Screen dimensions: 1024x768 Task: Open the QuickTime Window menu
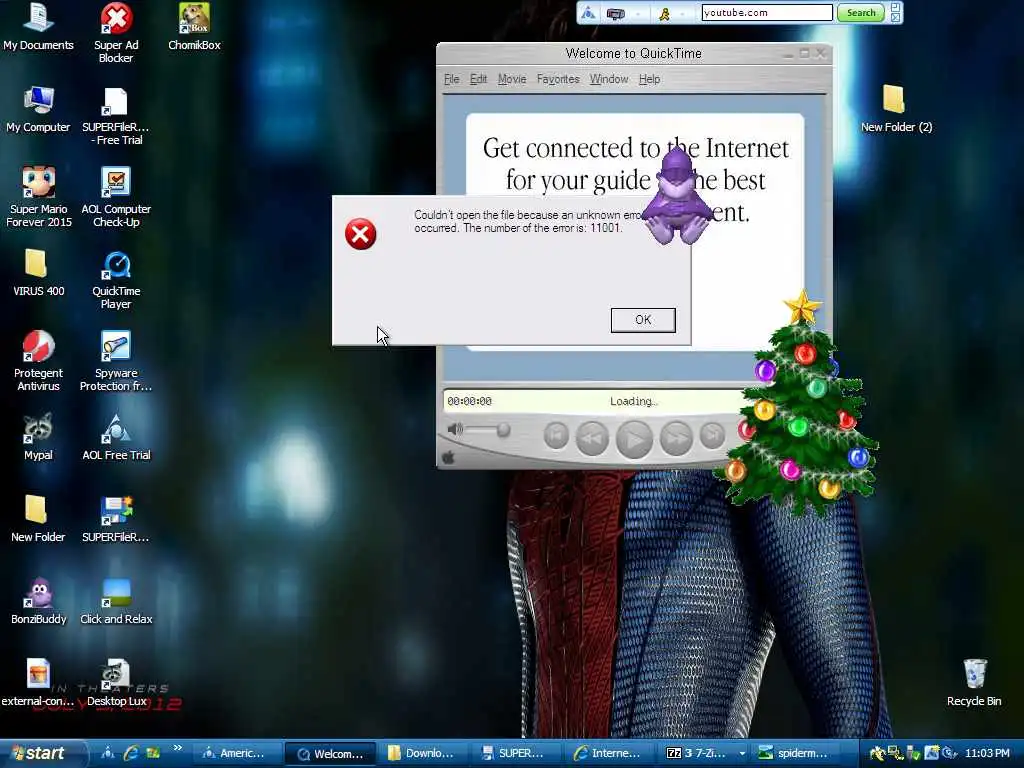pos(609,79)
